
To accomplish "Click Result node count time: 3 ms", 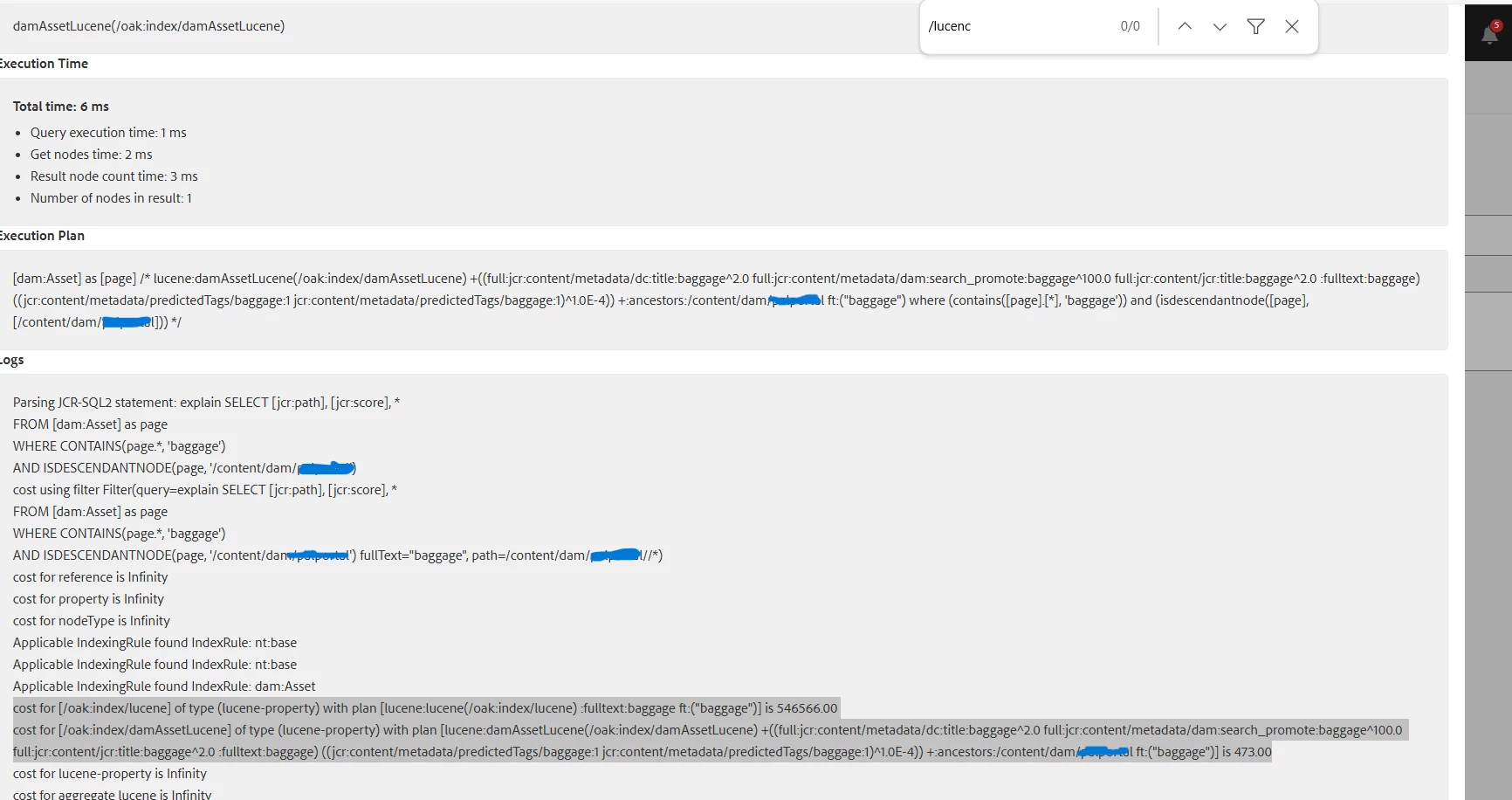I will pos(113,176).
